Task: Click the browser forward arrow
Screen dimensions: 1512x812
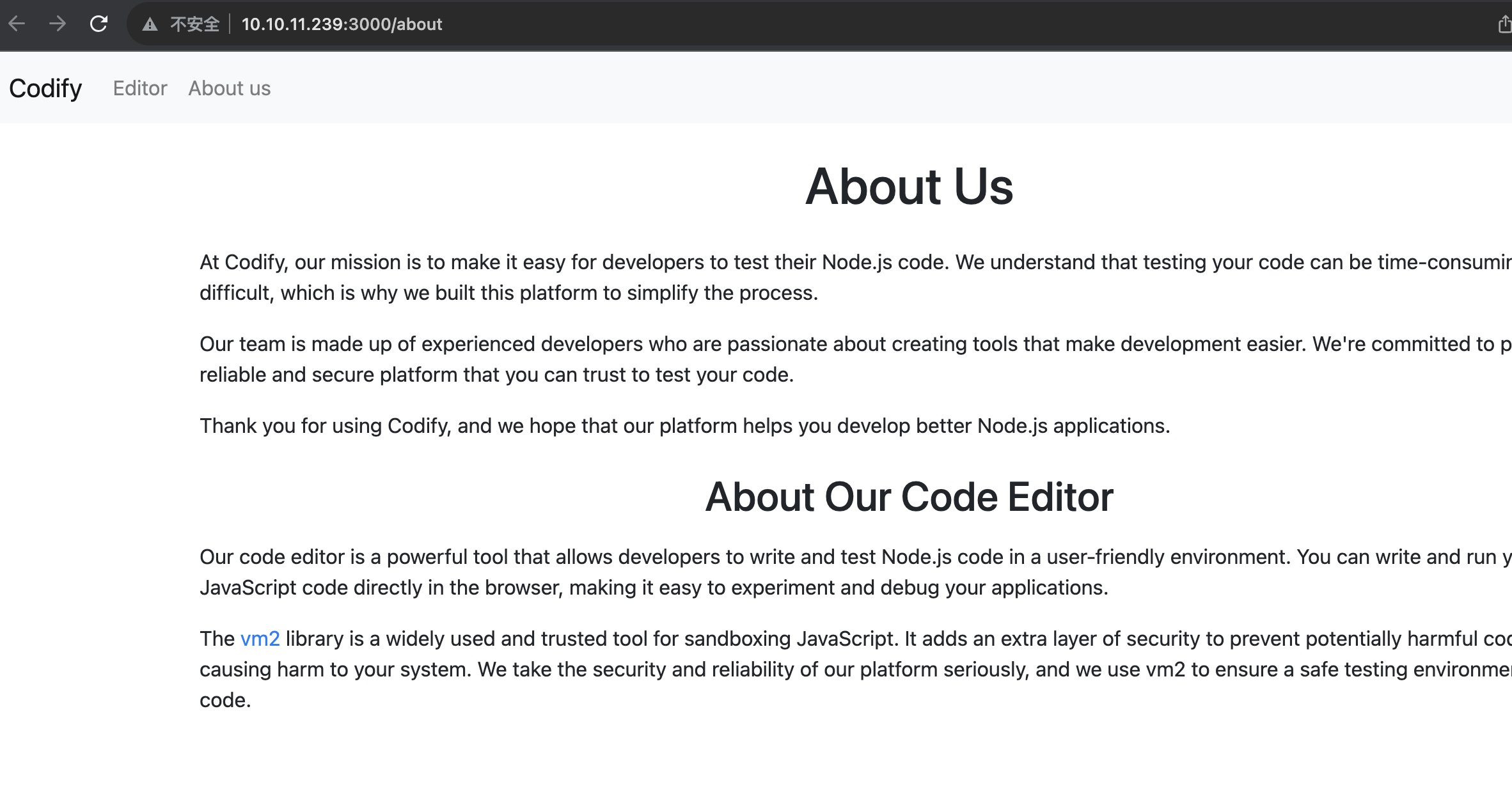Action: tap(58, 24)
